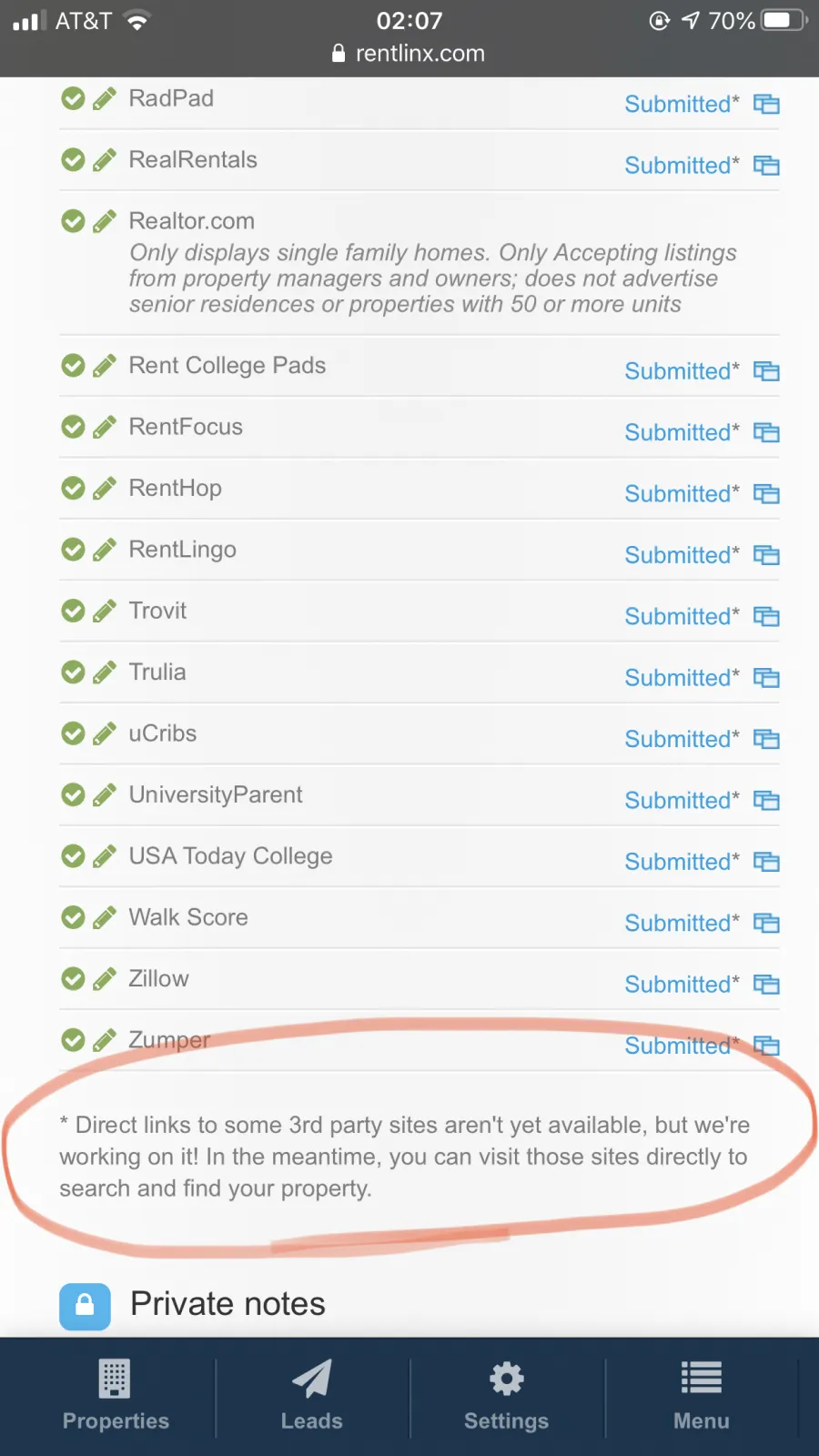Click the window icon beside RentHop's Submitted status
This screenshot has width=819, height=1456.
pos(766,494)
